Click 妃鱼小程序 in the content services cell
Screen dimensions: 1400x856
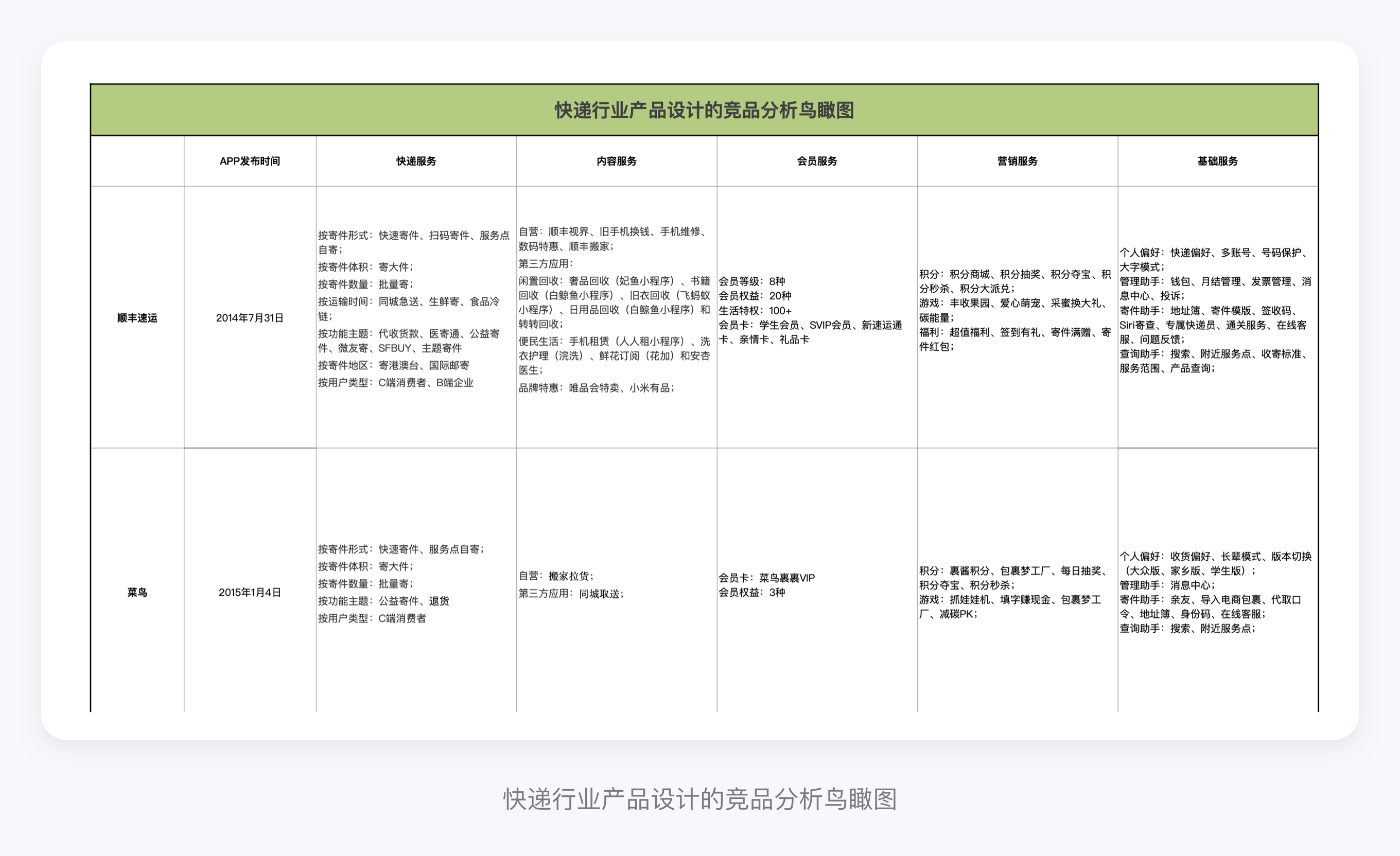pos(645,279)
